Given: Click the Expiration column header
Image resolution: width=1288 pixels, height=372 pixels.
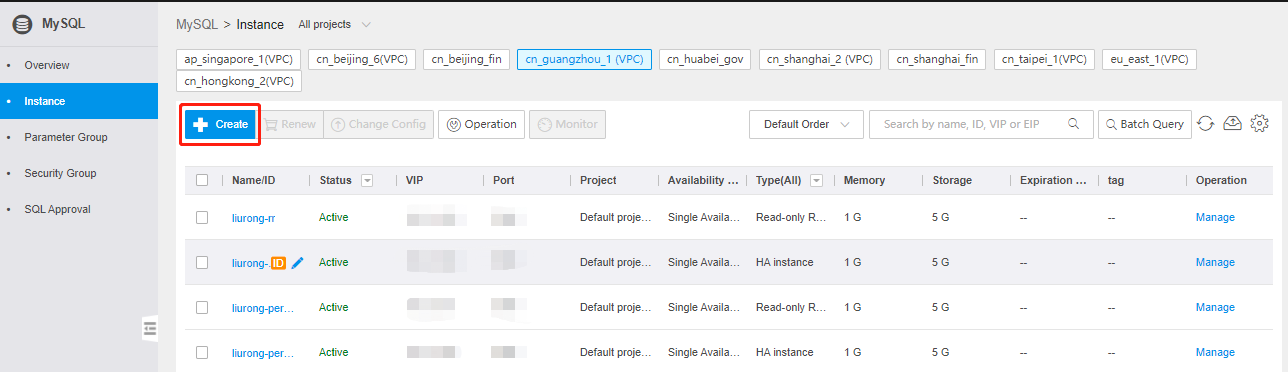Looking at the screenshot, I should click(x=1052, y=180).
